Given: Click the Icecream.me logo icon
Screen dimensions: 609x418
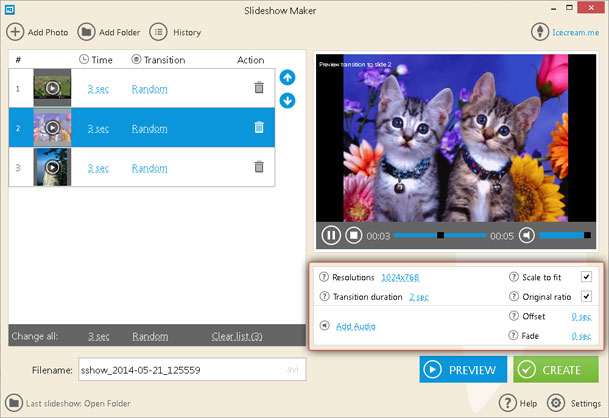Looking at the screenshot, I should coord(540,32).
